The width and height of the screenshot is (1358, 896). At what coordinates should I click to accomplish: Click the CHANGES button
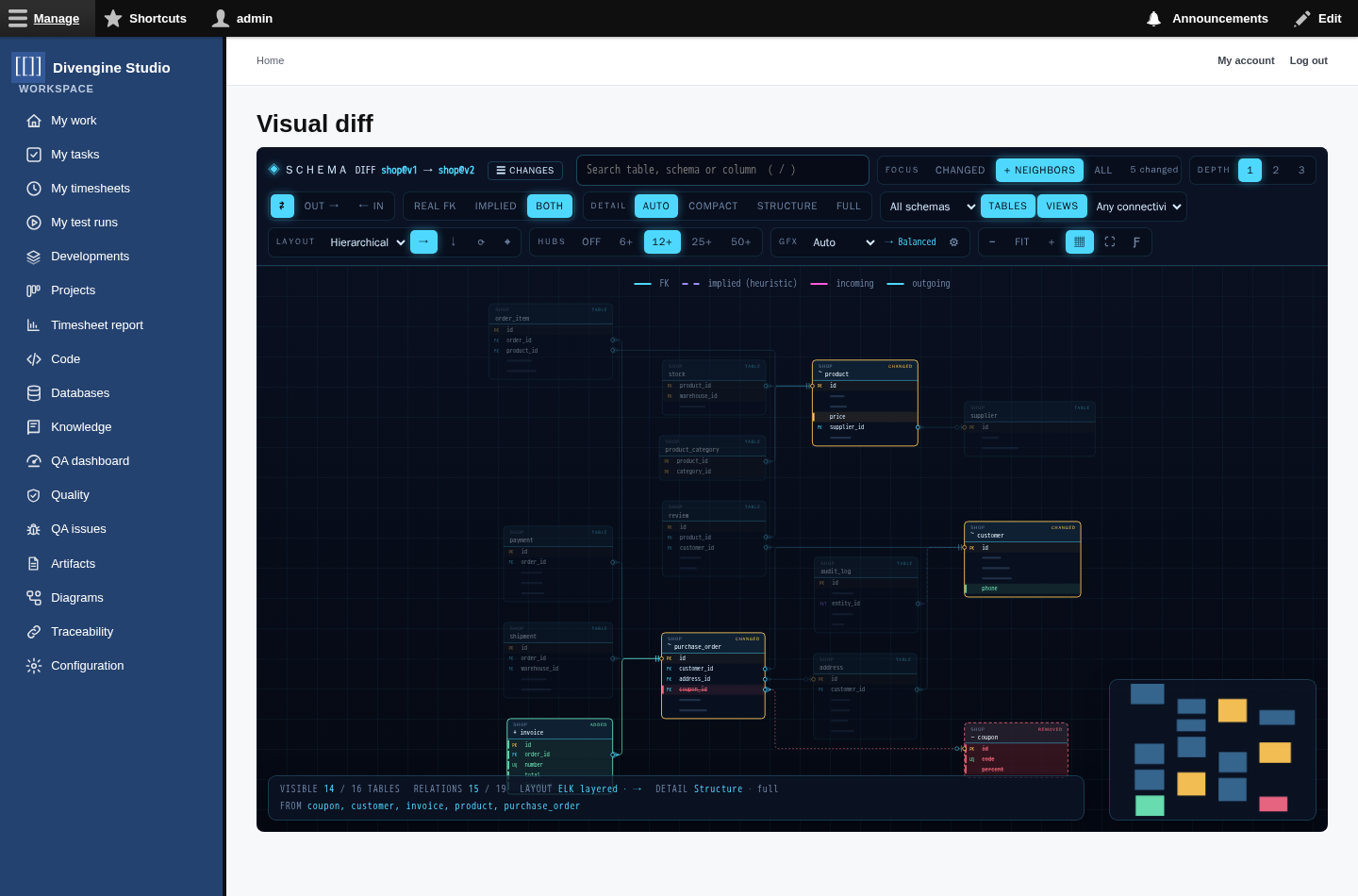point(525,171)
